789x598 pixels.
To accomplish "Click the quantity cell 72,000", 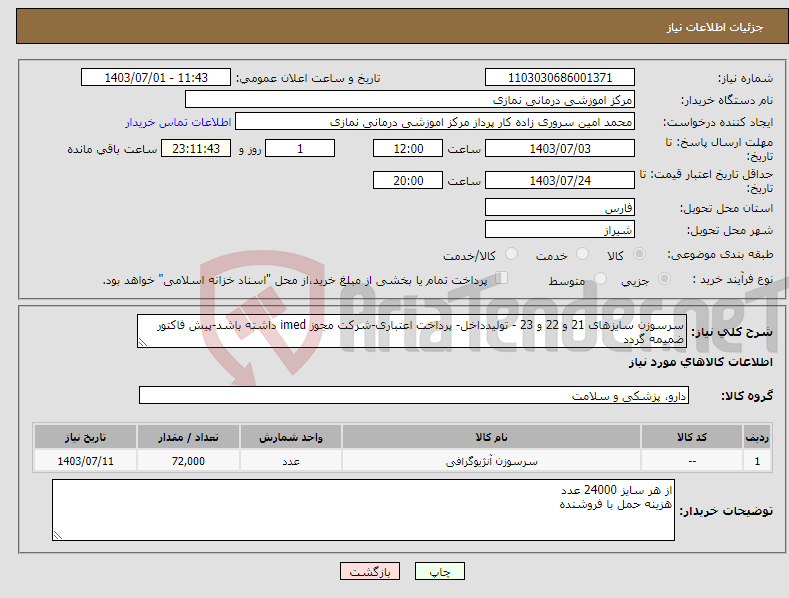I will (188, 461).
